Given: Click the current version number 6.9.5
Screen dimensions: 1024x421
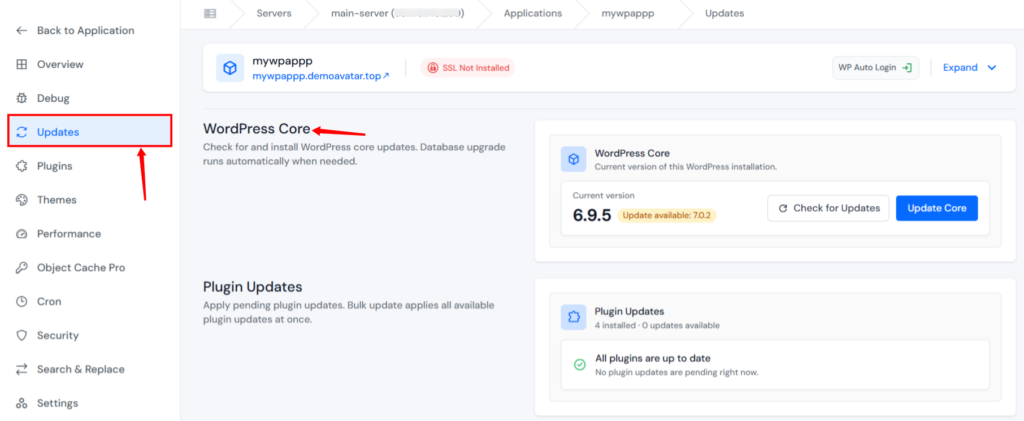Looking at the screenshot, I should pyautogui.click(x=592, y=215).
